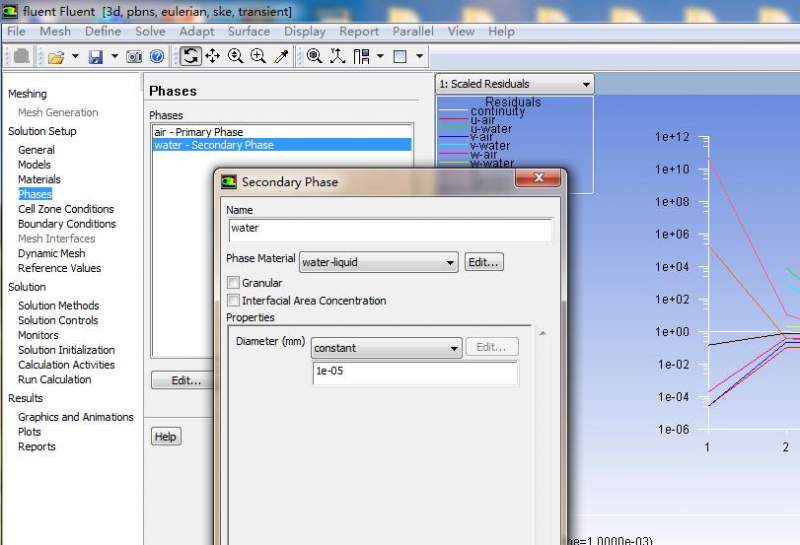Open the Report menu
This screenshot has width=800, height=545.
point(359,32)
